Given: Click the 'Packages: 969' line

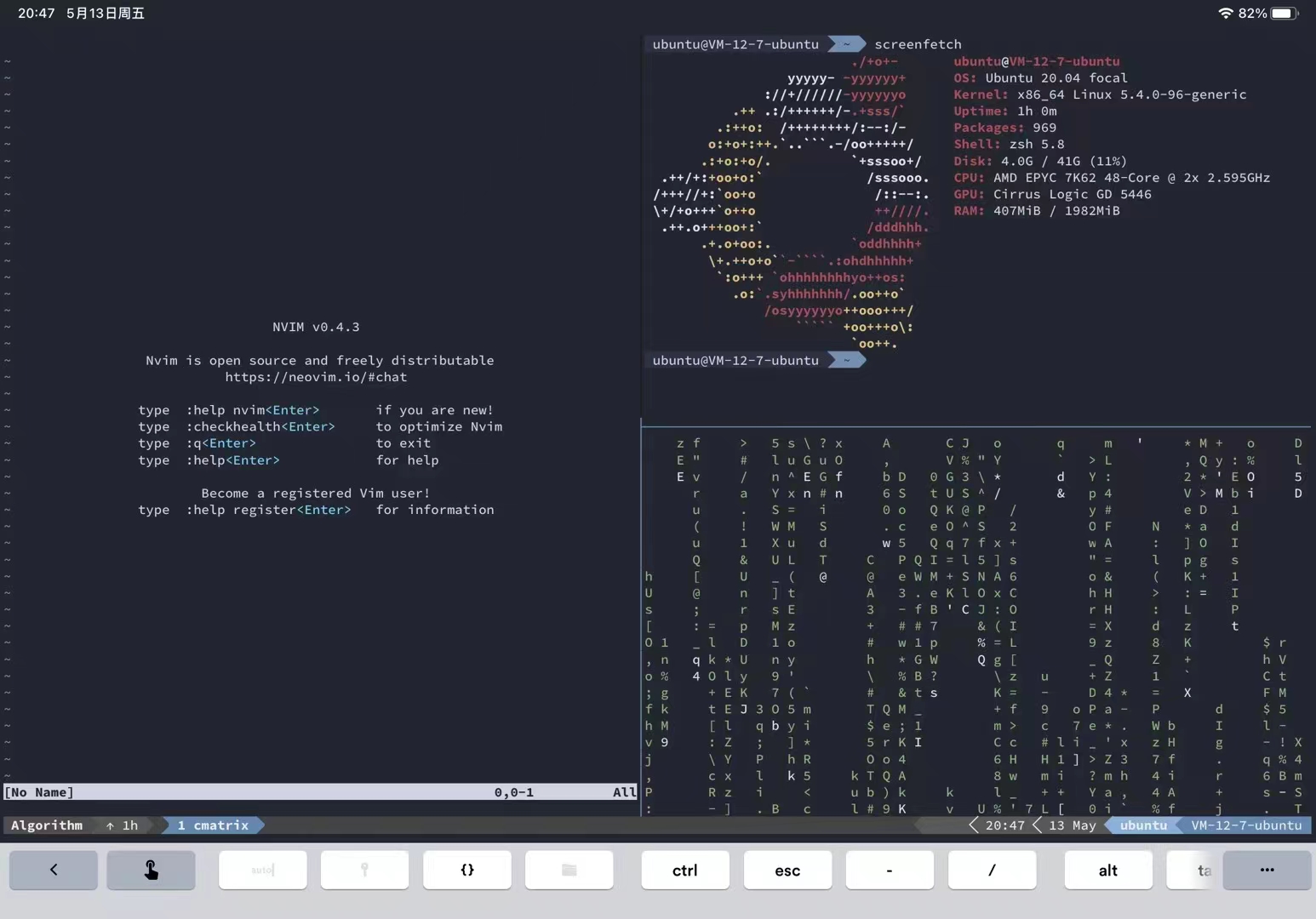Looking at the screenshot, I should click(x=1005, y=128).
